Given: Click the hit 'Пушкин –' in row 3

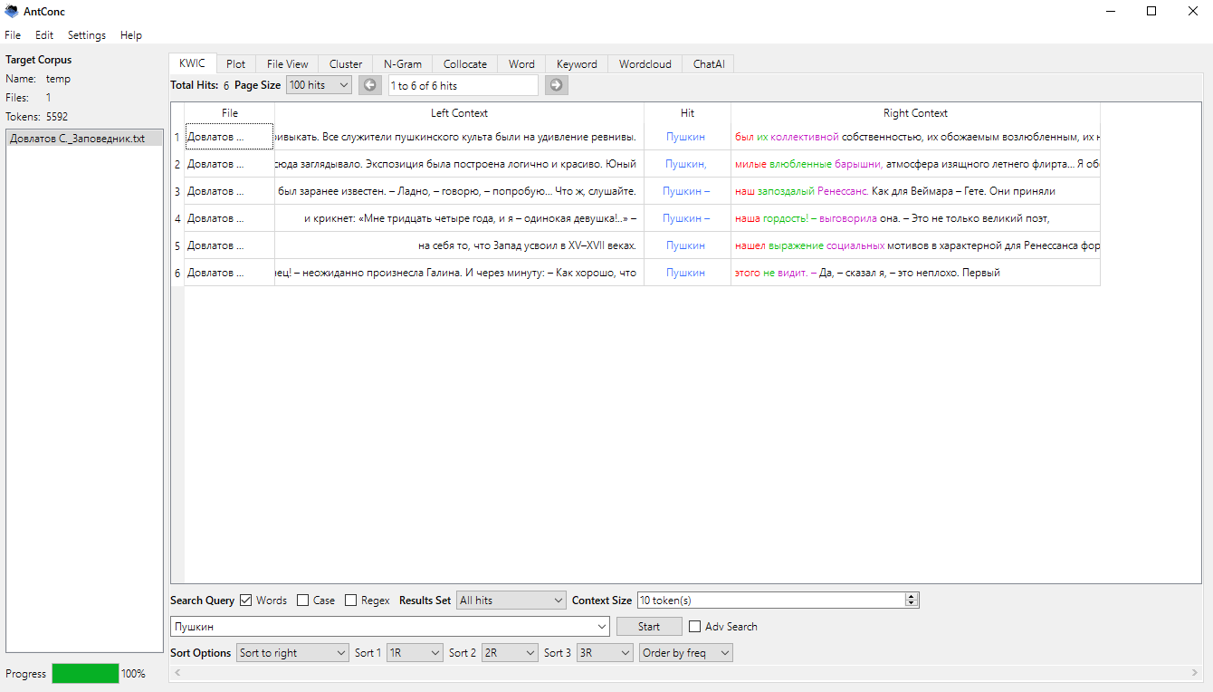Looking at the screenshot, I should [x=686, y=191].
